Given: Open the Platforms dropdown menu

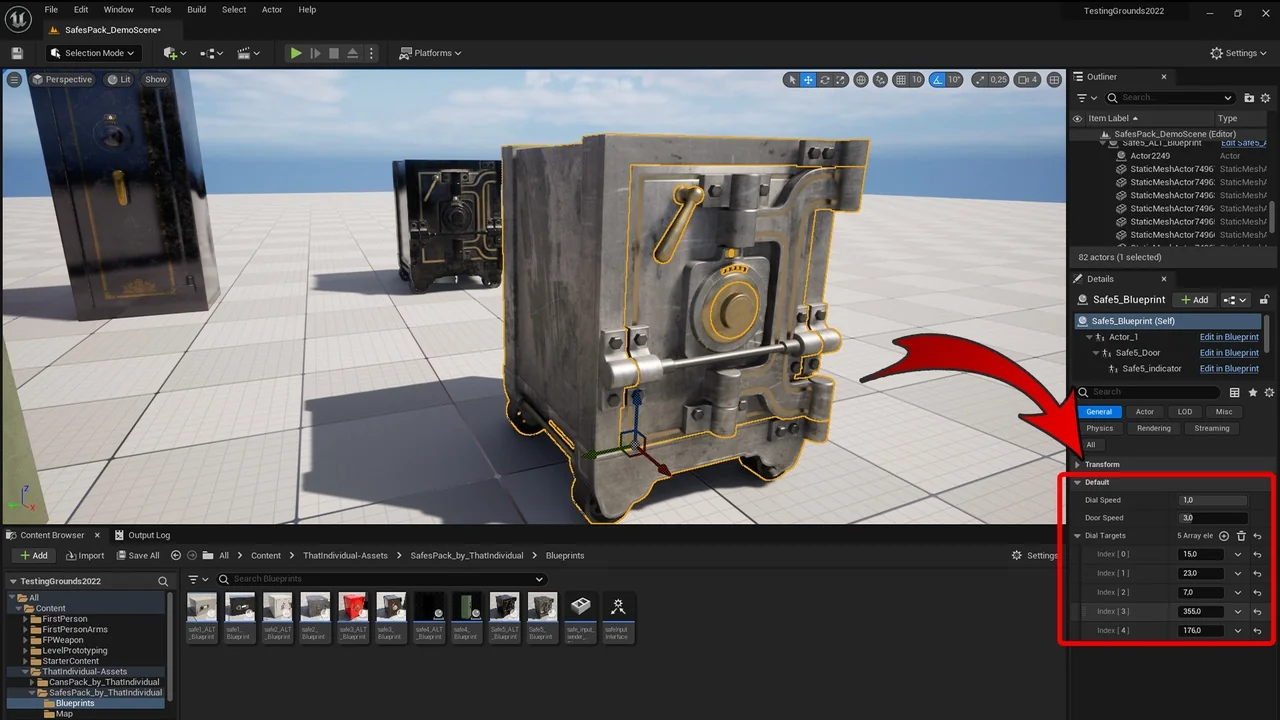Looking at the screenshot, I should coord(430,53).
